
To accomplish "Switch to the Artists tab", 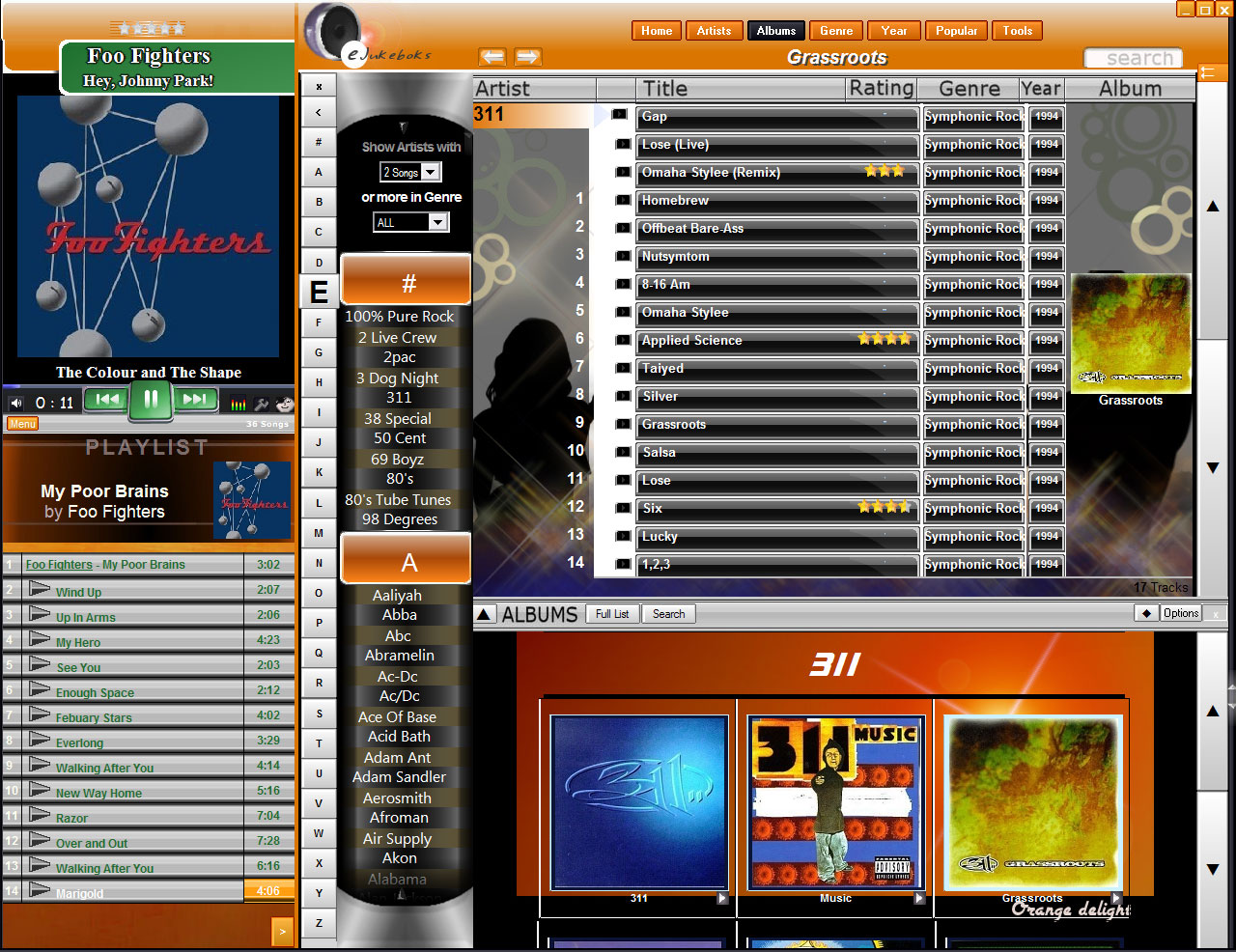I will (x=714, y=31).
